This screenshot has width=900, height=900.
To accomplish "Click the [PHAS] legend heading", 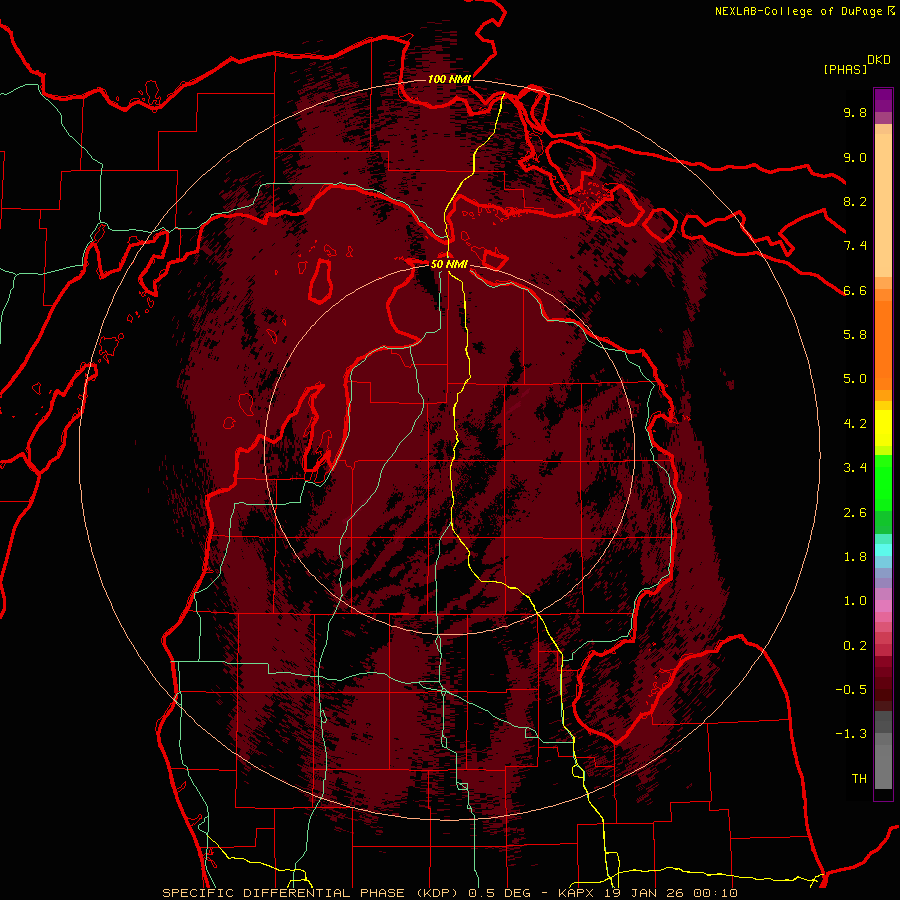I will [x=845, y=69].
